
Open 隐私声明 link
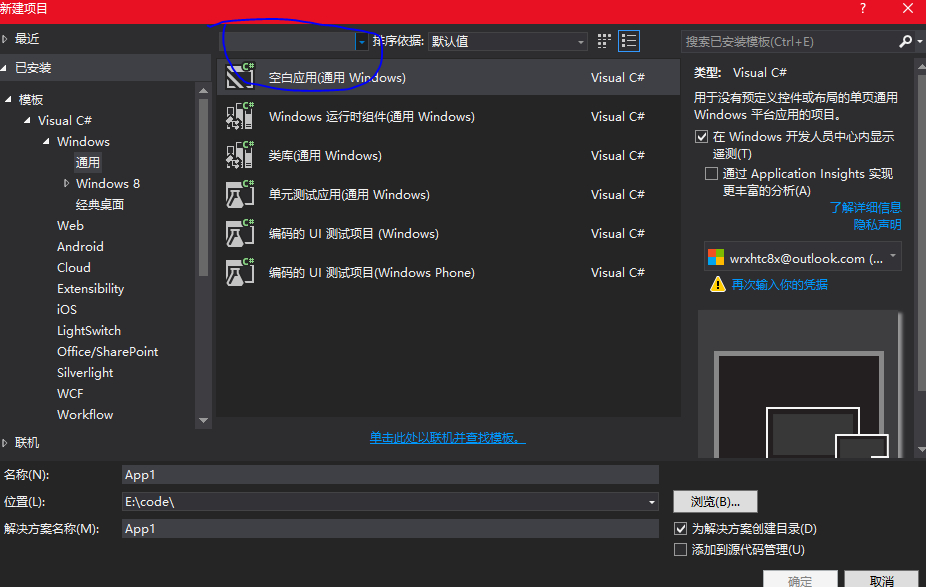click(x=878, y=224)
